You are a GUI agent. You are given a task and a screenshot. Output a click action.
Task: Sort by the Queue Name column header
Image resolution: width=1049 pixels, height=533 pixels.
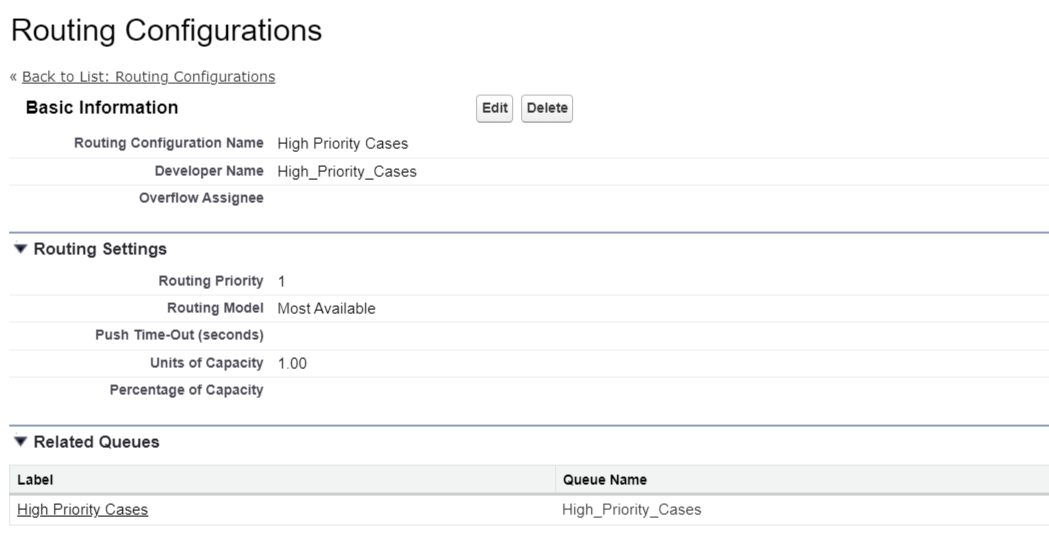tap(605, 479)
